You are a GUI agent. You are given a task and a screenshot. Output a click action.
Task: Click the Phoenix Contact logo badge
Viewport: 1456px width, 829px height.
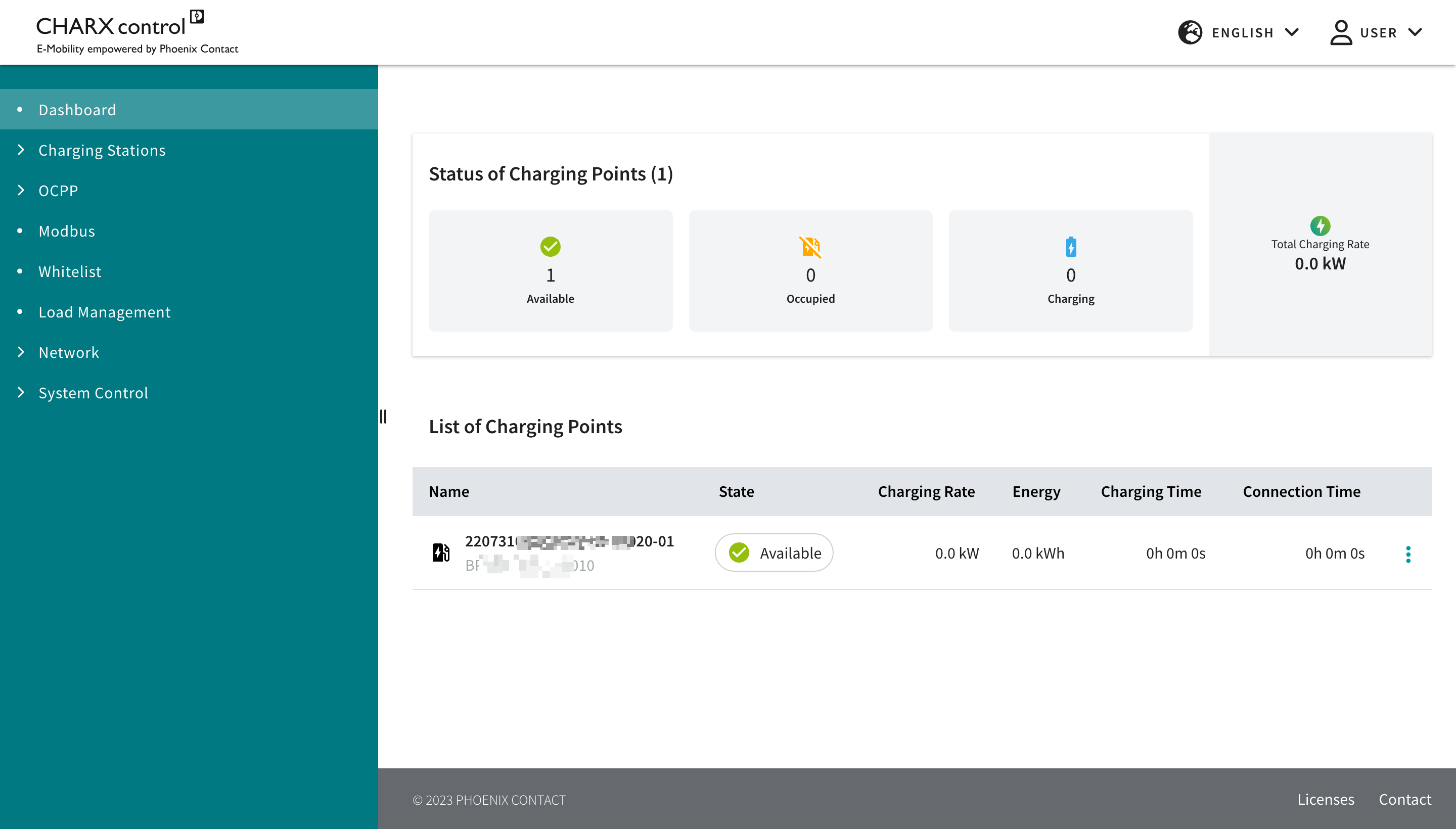click(x=197, y=16)
